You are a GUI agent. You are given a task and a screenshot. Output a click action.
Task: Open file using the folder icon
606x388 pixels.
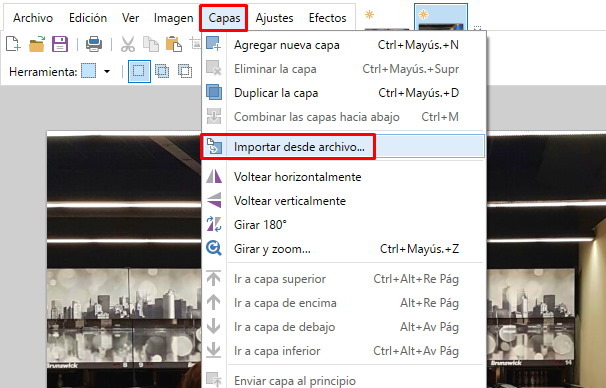(x=37, y=44)
